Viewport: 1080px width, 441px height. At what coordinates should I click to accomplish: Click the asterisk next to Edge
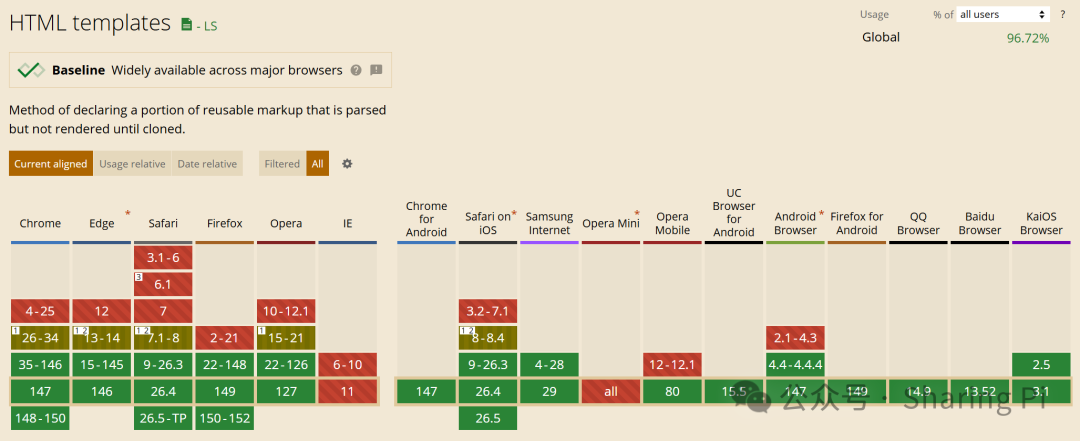(127, 214)
